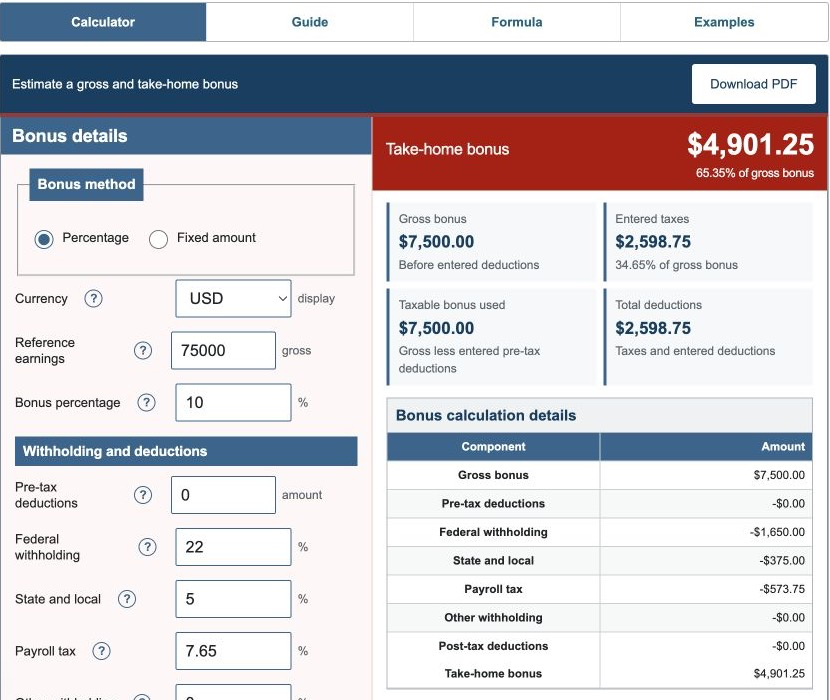Open the Guide tab

click(x=310, y=22)
